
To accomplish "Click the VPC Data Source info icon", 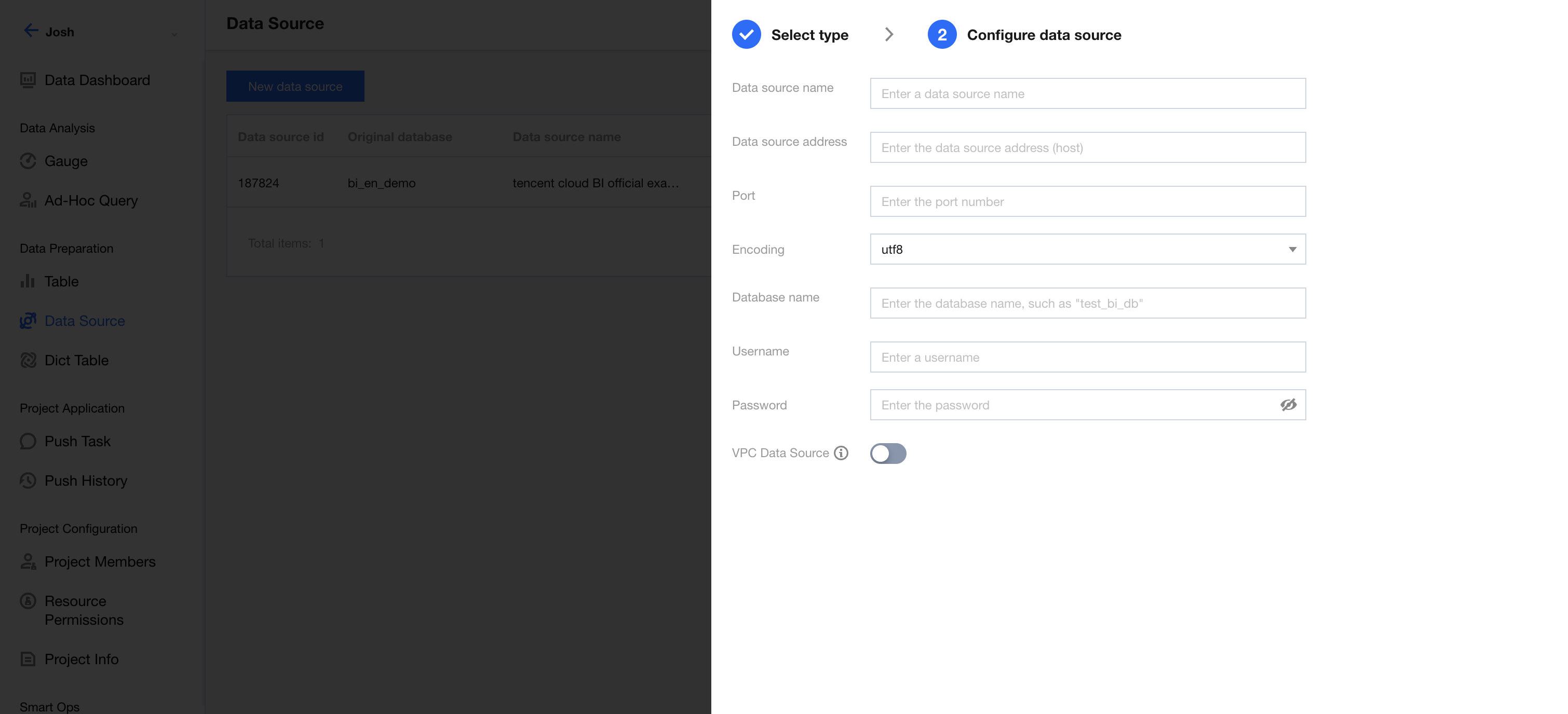I will (x=841, y=453).
